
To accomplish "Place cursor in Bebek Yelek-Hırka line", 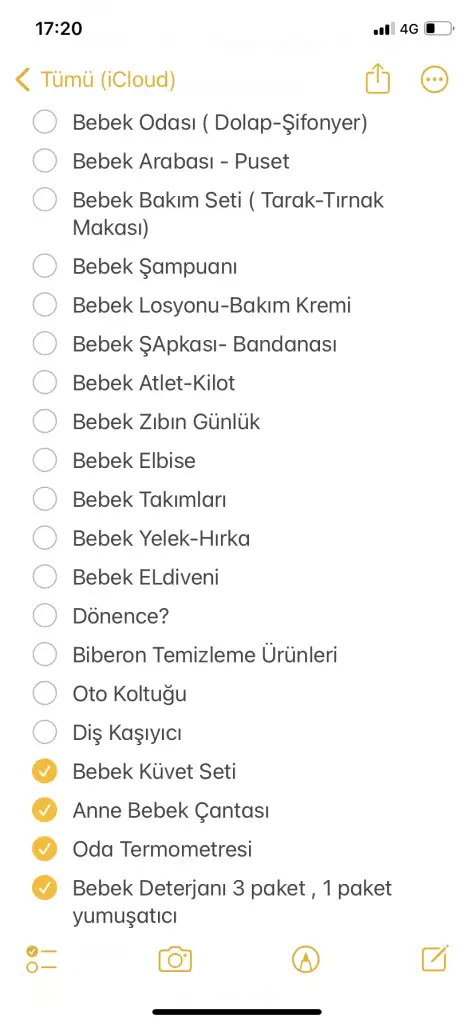I will (161, 538).
